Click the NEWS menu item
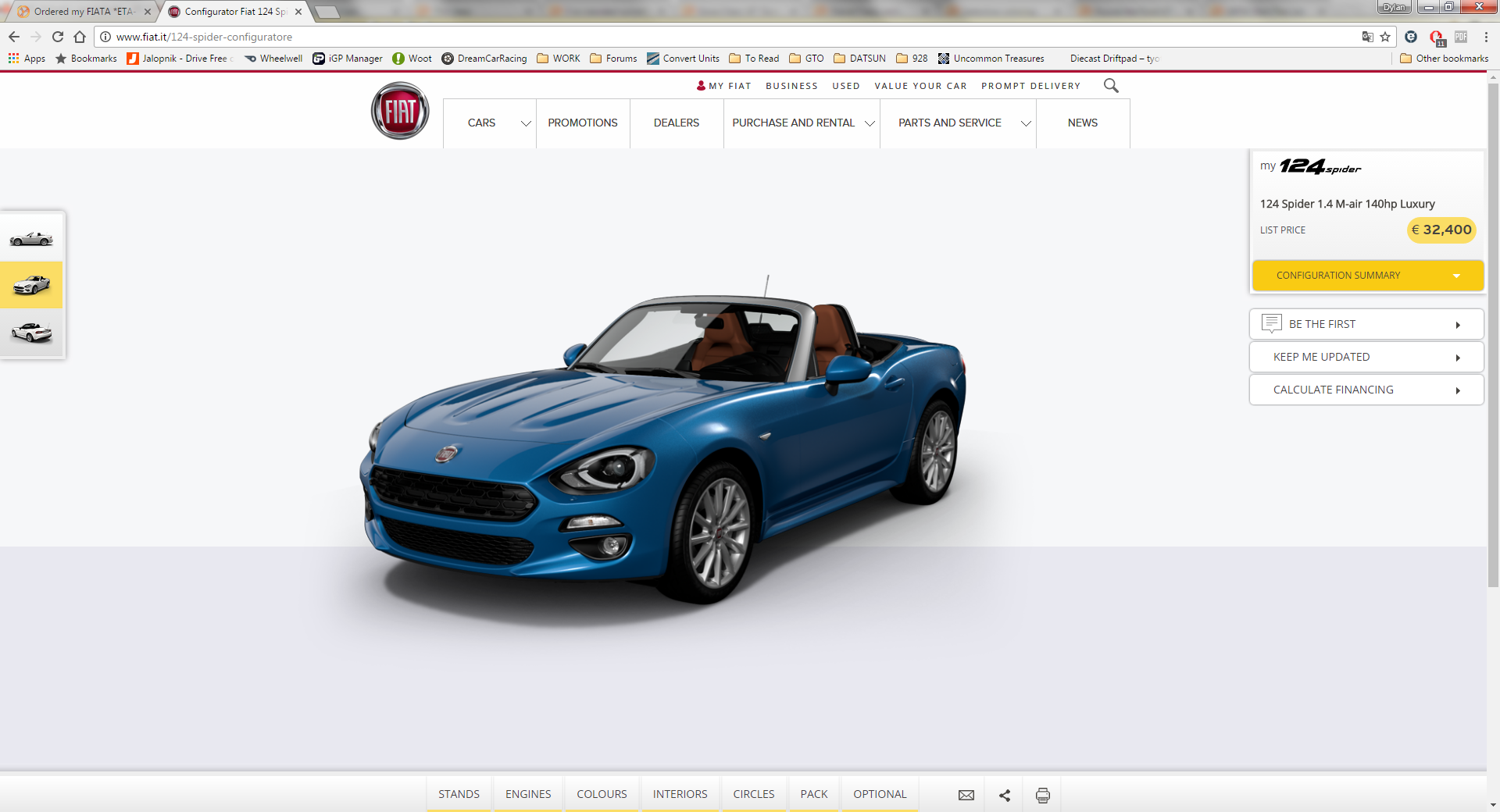 (1083, 123)
